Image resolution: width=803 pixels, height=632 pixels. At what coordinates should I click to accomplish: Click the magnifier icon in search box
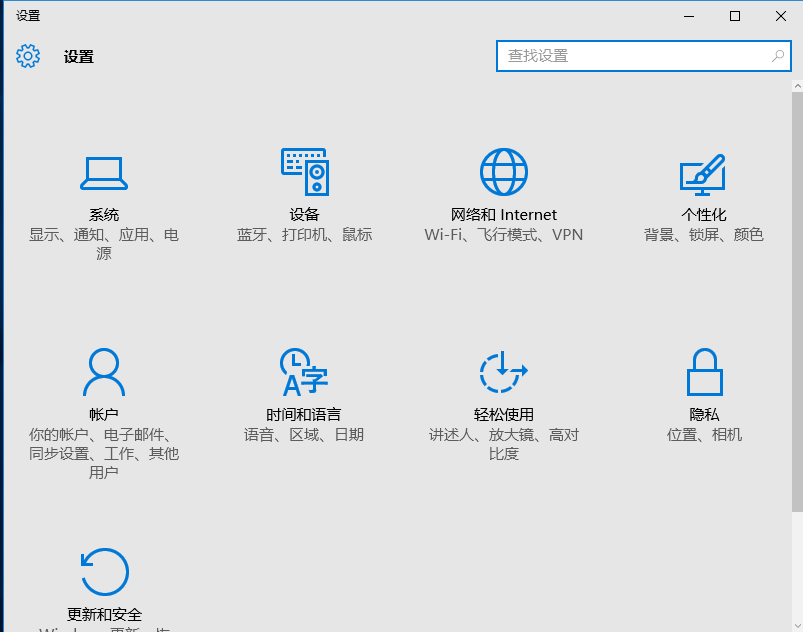click(x=777, y=56)
